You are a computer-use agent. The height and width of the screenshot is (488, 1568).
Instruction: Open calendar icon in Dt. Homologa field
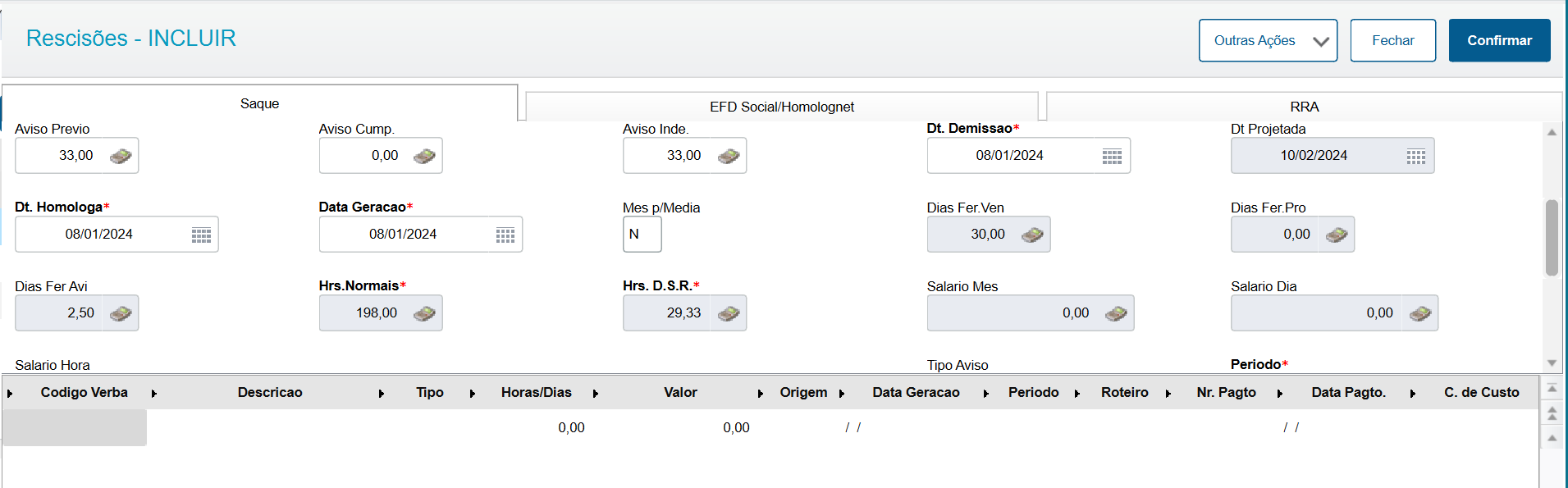pyautogui.click(x=201, y=235)
